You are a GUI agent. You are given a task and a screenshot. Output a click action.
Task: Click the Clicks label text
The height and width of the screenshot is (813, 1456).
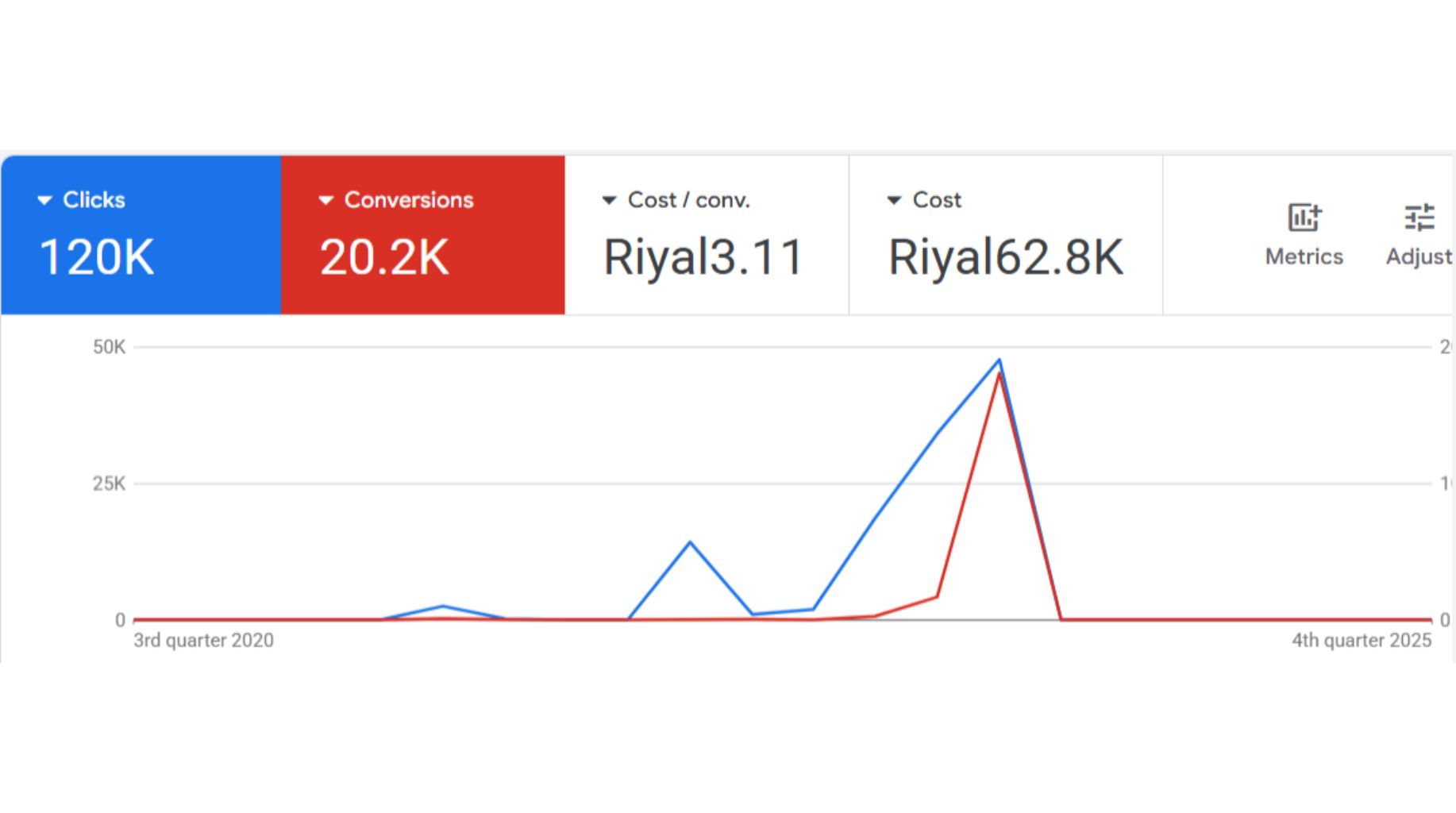pyautogui.click(x=94, y=200)
